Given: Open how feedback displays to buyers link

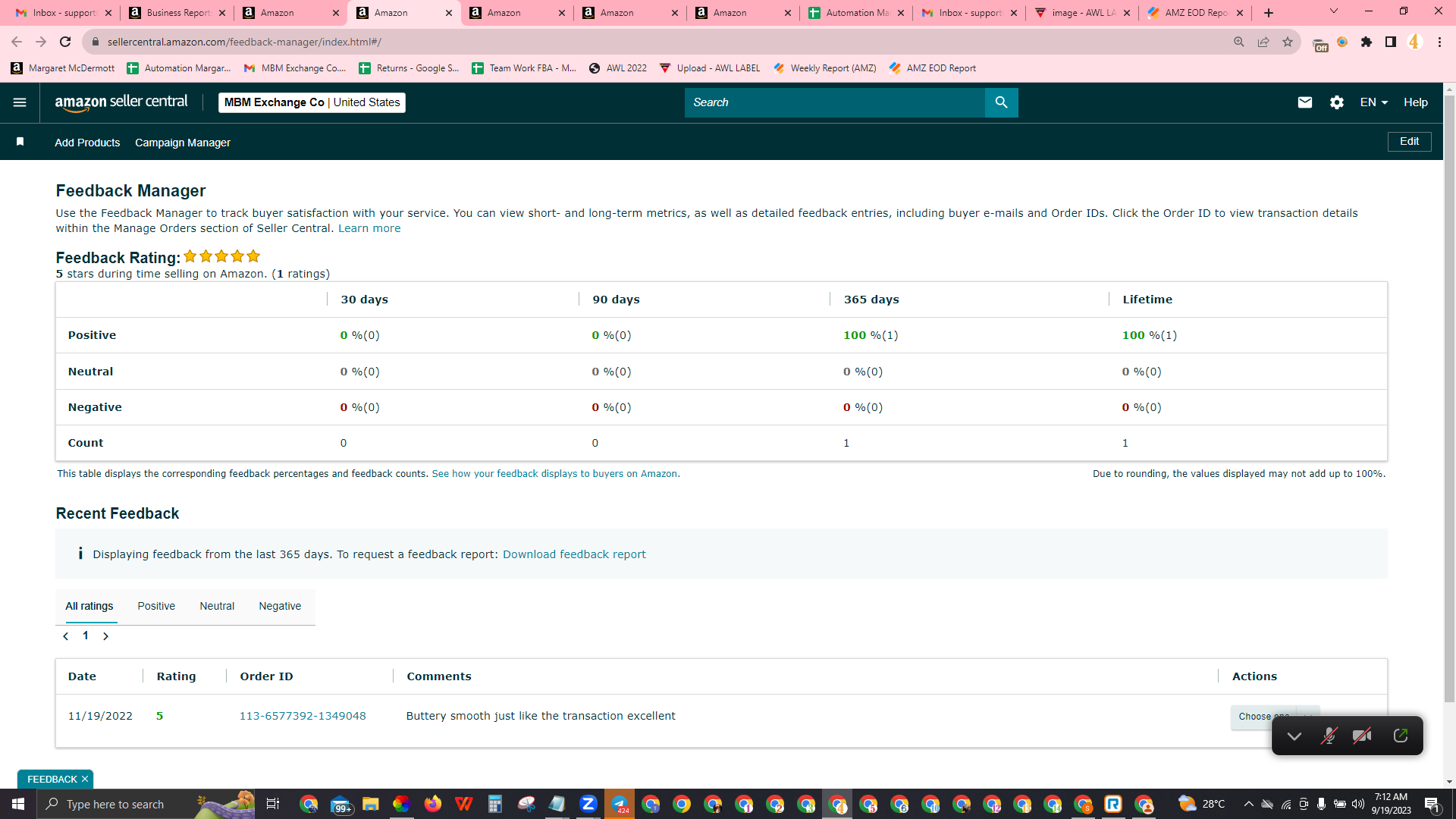Looking at the screenshot, I should tap(554, 474).
